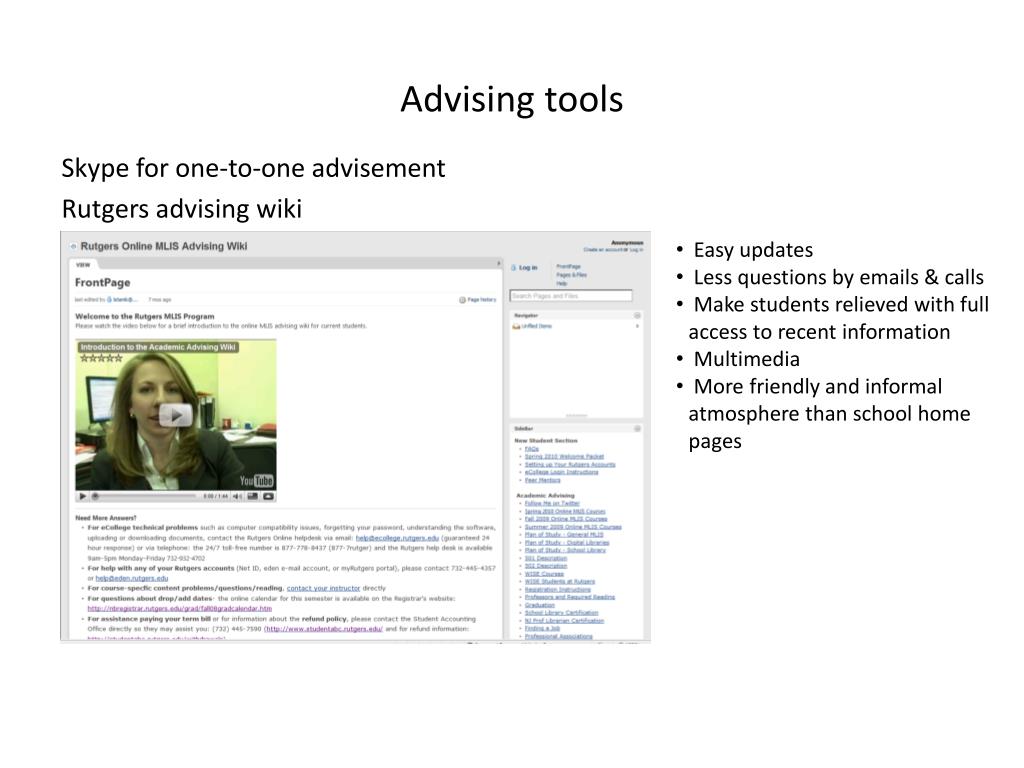This screenshot has width=1024, height=768.
Task: Open WISE Students at Rutgers link
Action: tap(560, 581)
